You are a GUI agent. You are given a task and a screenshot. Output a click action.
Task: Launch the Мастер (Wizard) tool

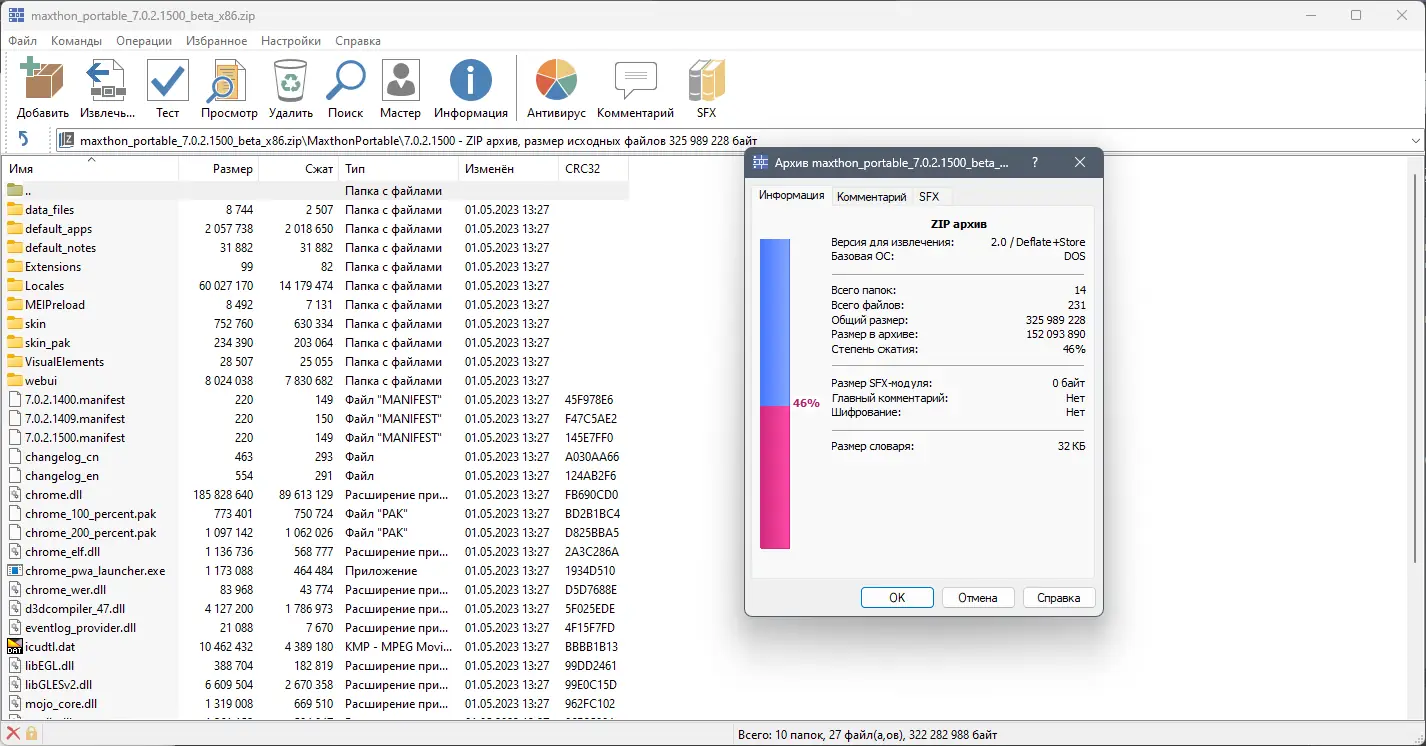tap(400, 80)
